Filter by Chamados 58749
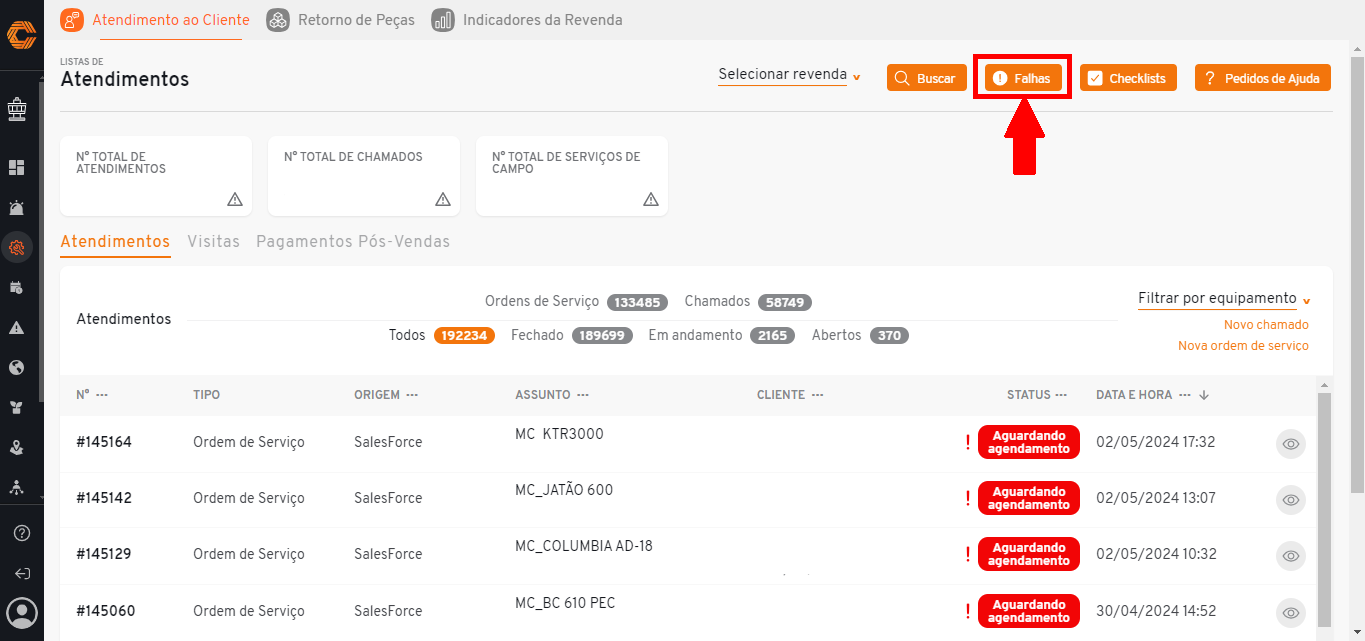Image resolution: width=1365 pixels, height=641 pixels. (748, 302)
